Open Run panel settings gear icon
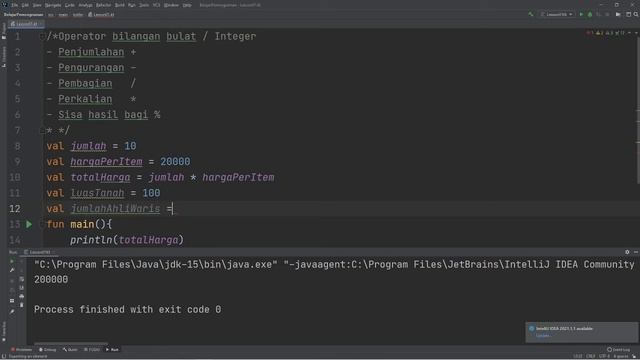Image resolution: width=640 pixels, height=360 pixels. 627,252
